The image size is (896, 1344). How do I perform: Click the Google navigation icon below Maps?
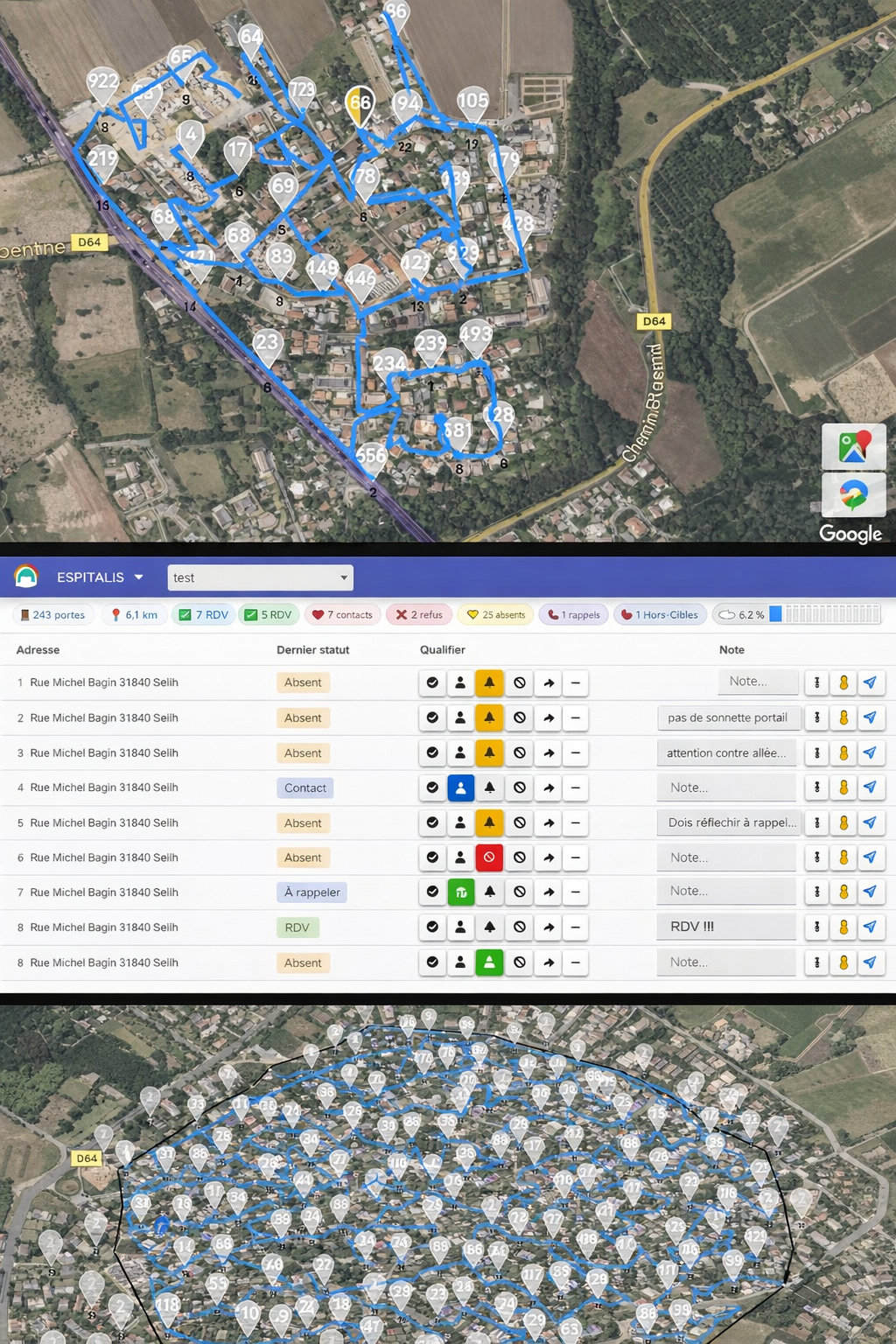tap(853, 495)
